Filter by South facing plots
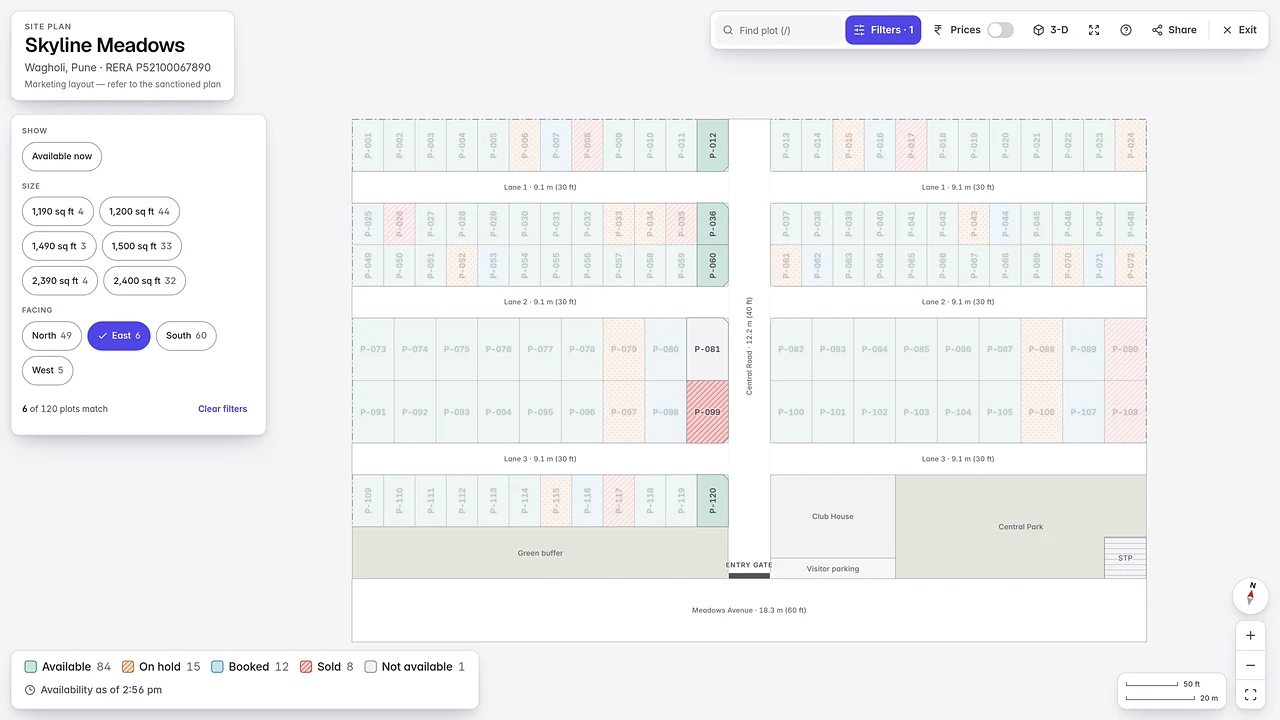 click(186, 336)
